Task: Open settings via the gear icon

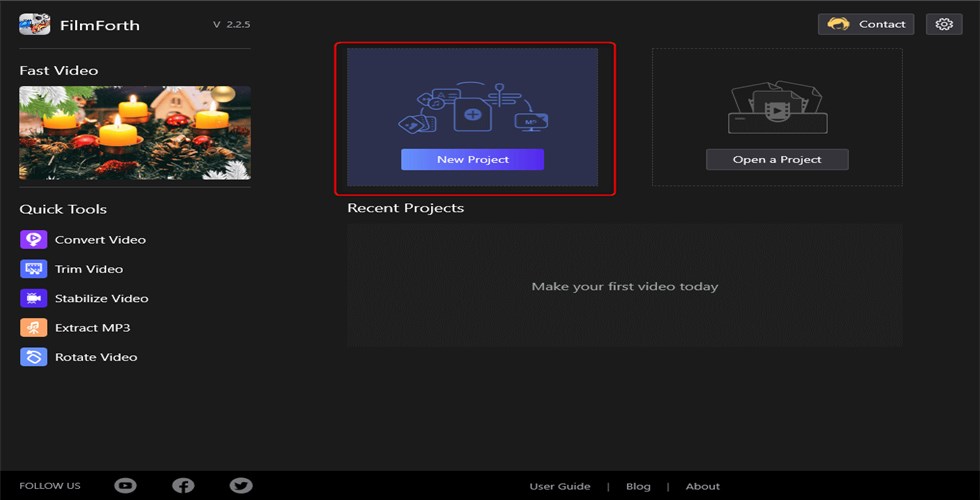Action: point(944,24)
